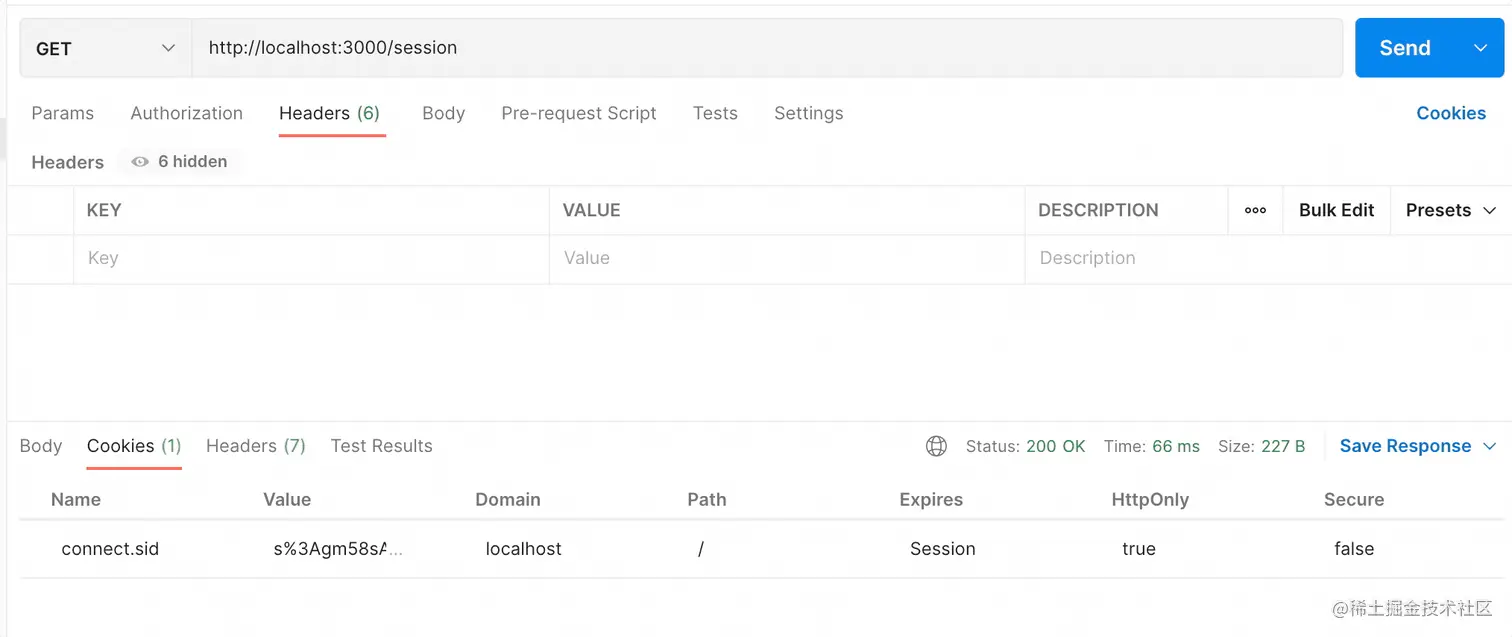Switch to the Params tab

pos(62,113)
